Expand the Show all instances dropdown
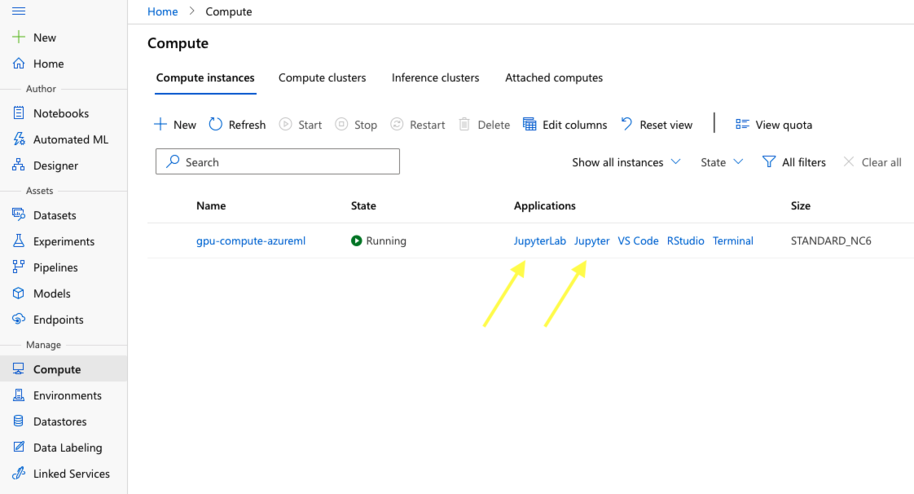 click(626, 162)
